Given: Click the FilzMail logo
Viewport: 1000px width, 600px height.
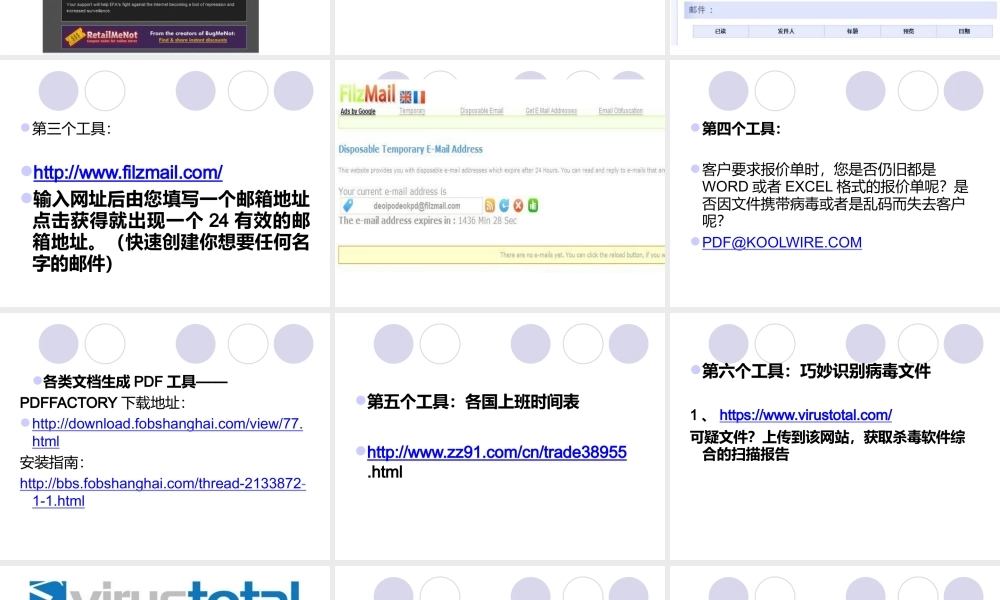Looking at the screenshot, I should (367, 94).
